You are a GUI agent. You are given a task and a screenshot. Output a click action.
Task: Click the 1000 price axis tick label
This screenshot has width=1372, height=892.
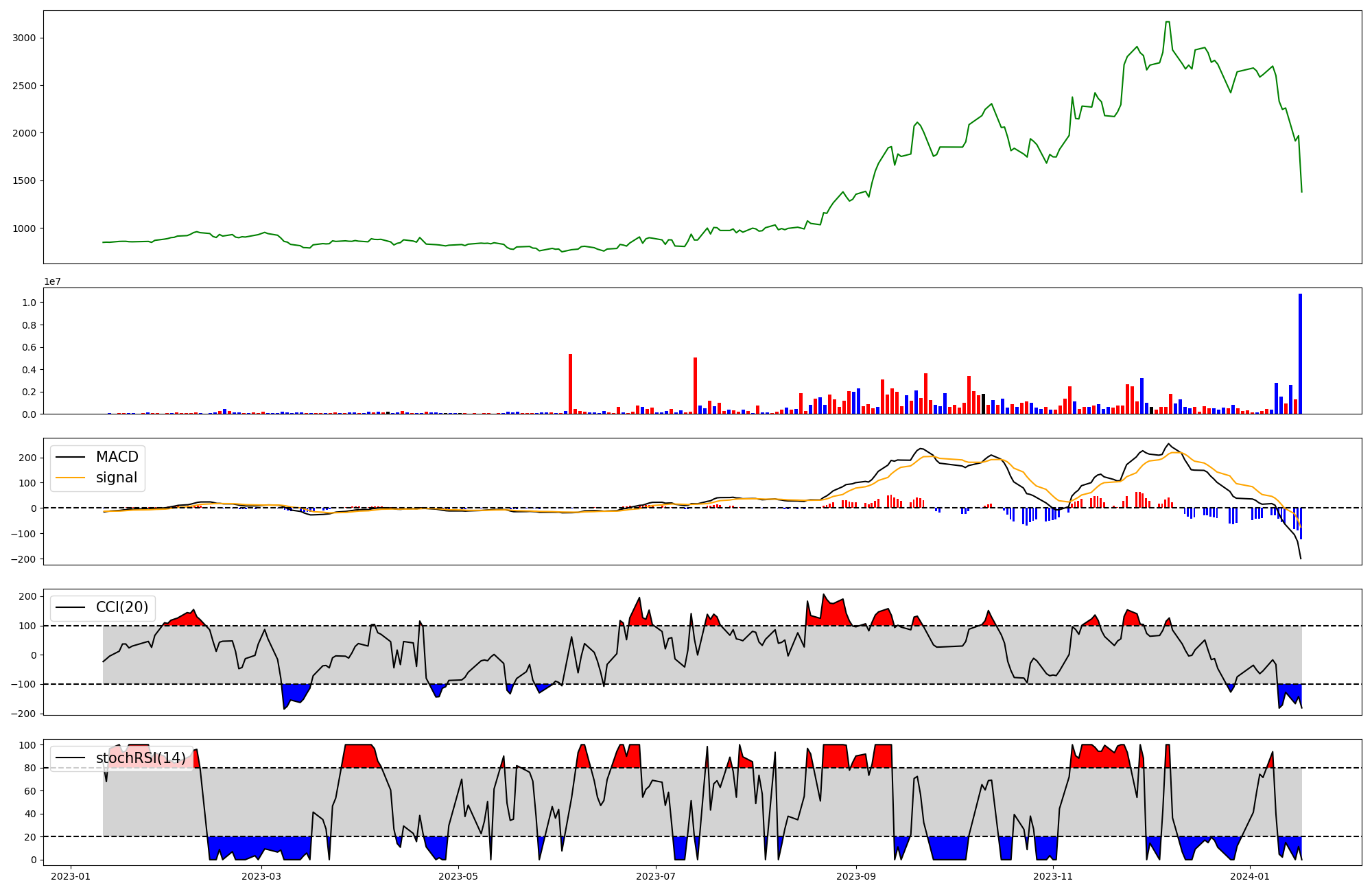coord(24,228)
